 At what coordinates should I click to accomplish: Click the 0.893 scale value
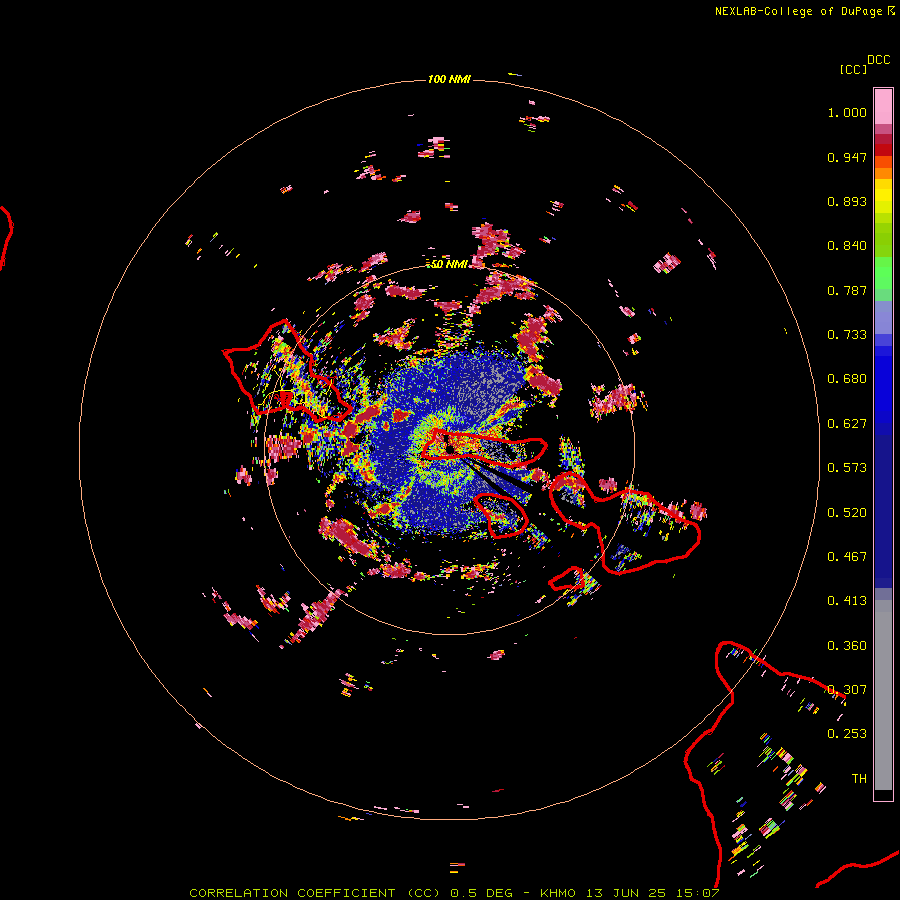point(847,201)
